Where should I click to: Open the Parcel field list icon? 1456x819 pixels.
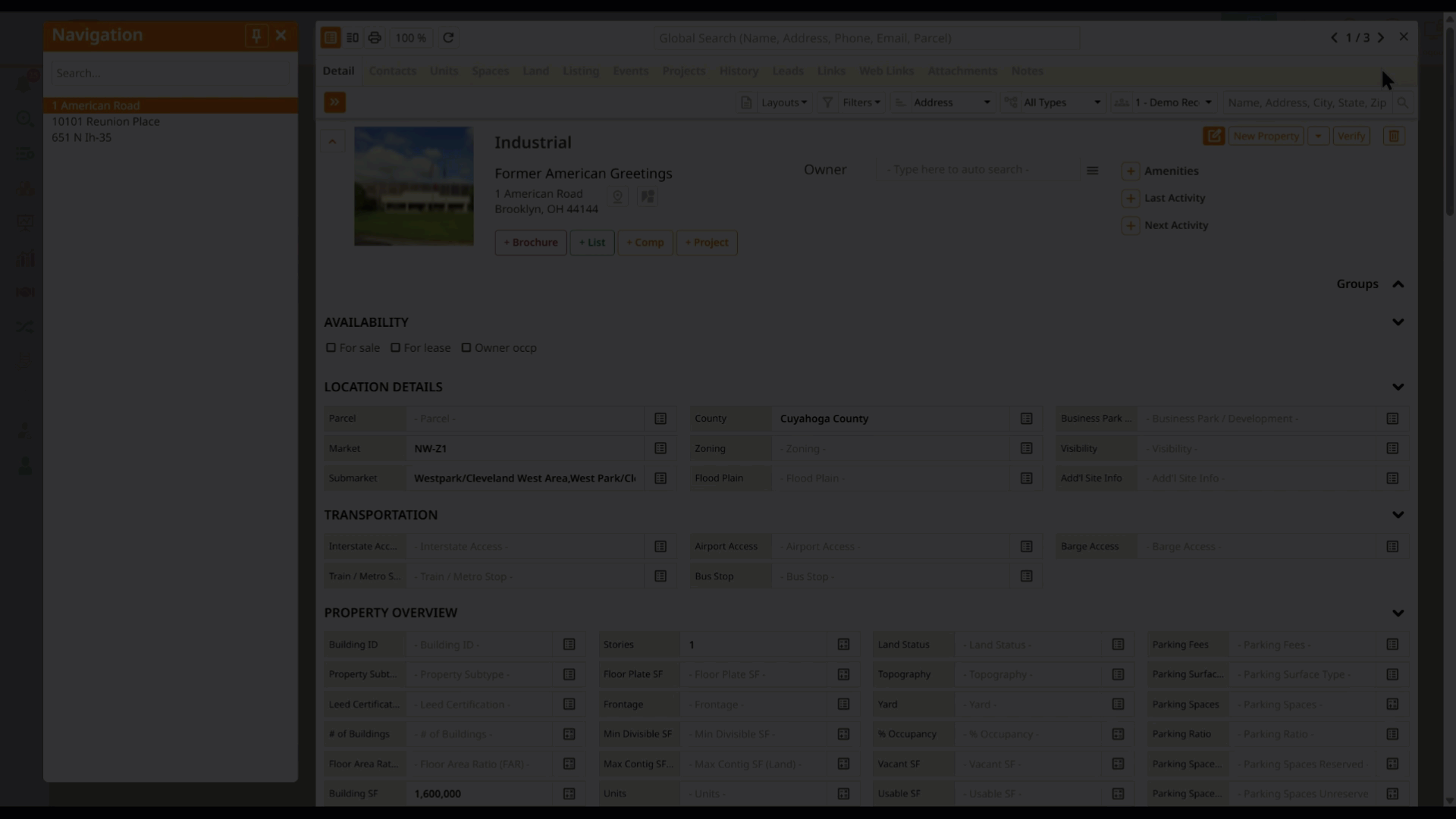pos(661,419)
